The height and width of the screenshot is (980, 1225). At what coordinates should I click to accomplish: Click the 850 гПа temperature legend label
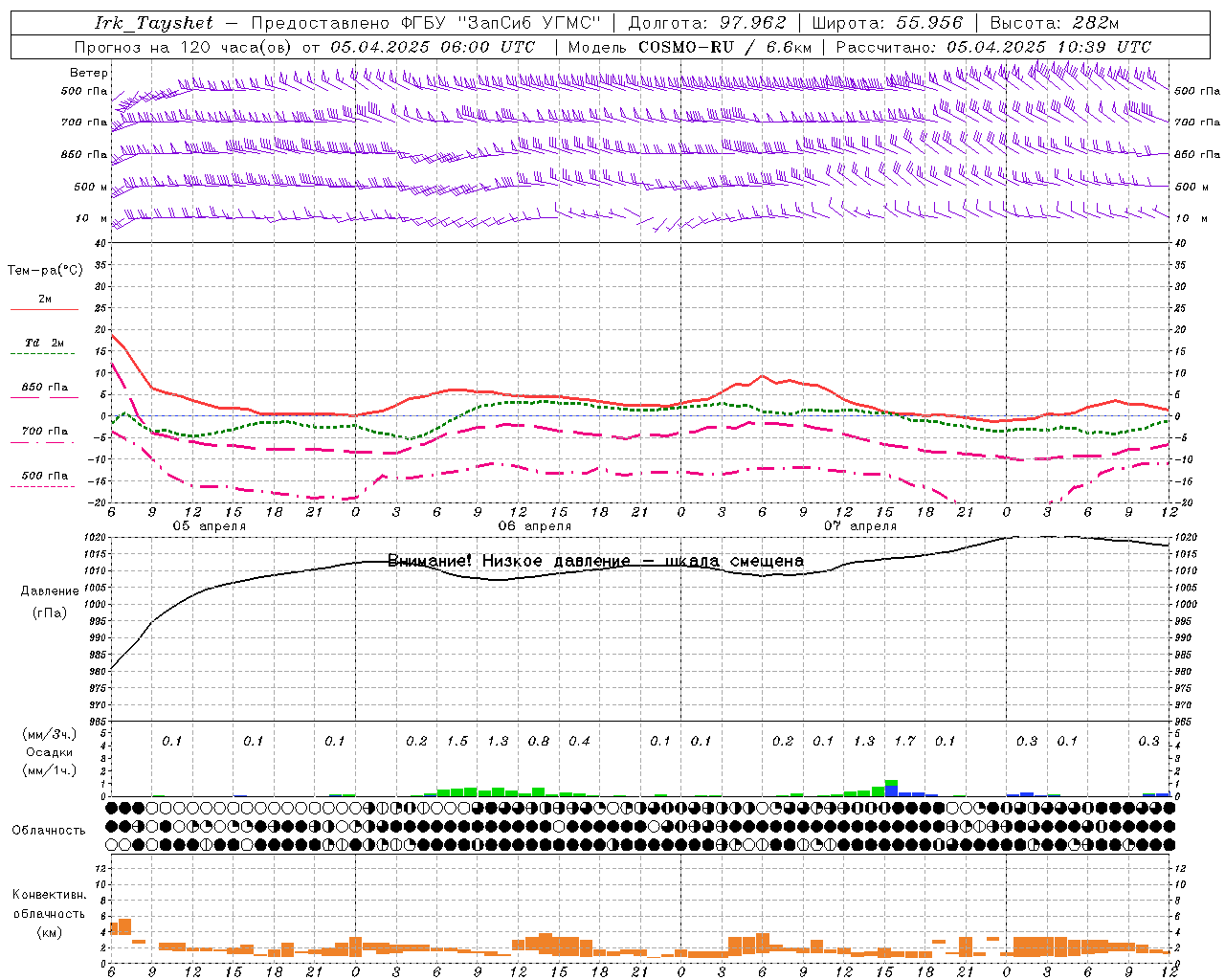[45, 388]
